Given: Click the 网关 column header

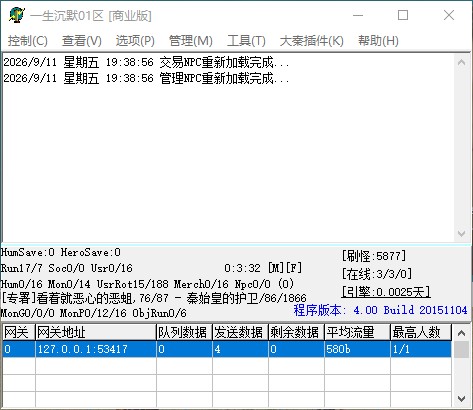Looking at the screenshot, I should pos(19,332).
